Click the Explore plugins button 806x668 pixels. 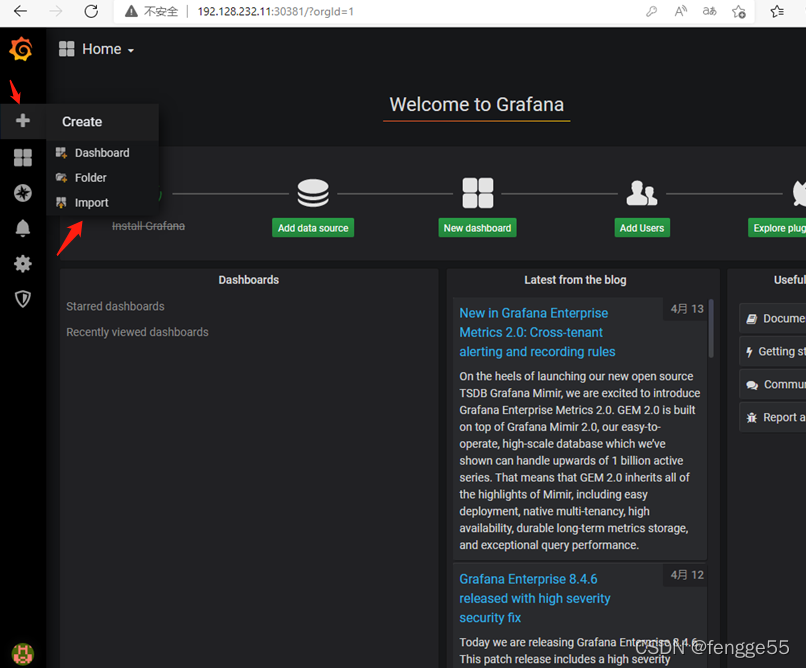coord(777,228)
